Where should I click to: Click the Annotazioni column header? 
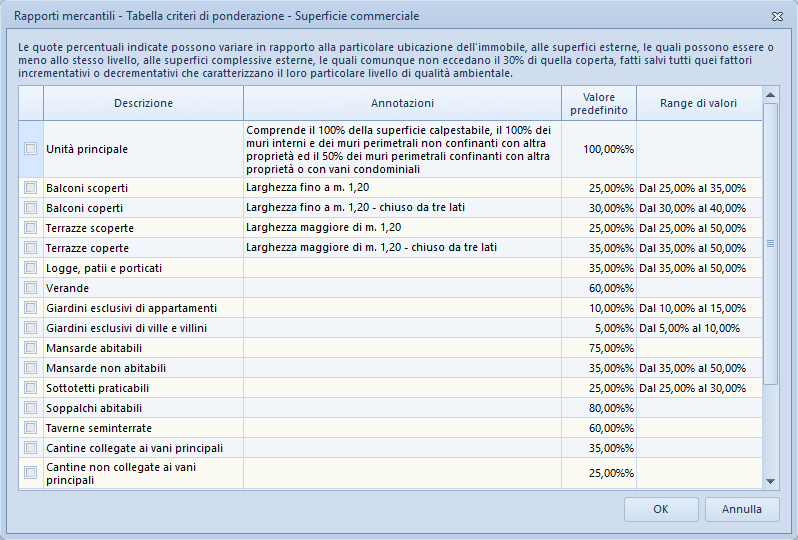[402, 103]
